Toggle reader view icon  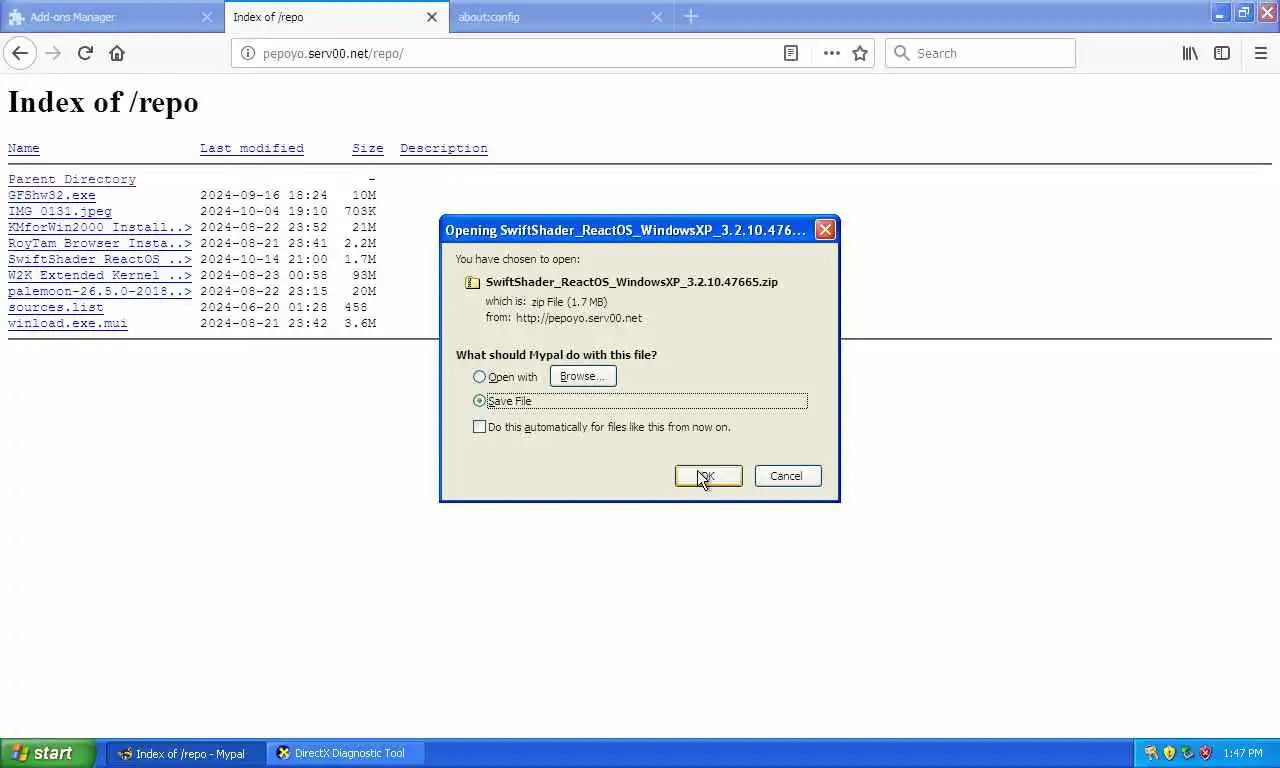point(791,53)
